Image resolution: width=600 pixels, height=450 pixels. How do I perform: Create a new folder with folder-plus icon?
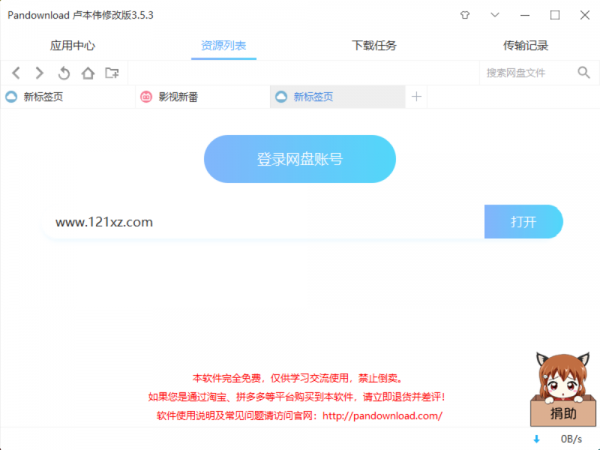click(x=112, y=73)
